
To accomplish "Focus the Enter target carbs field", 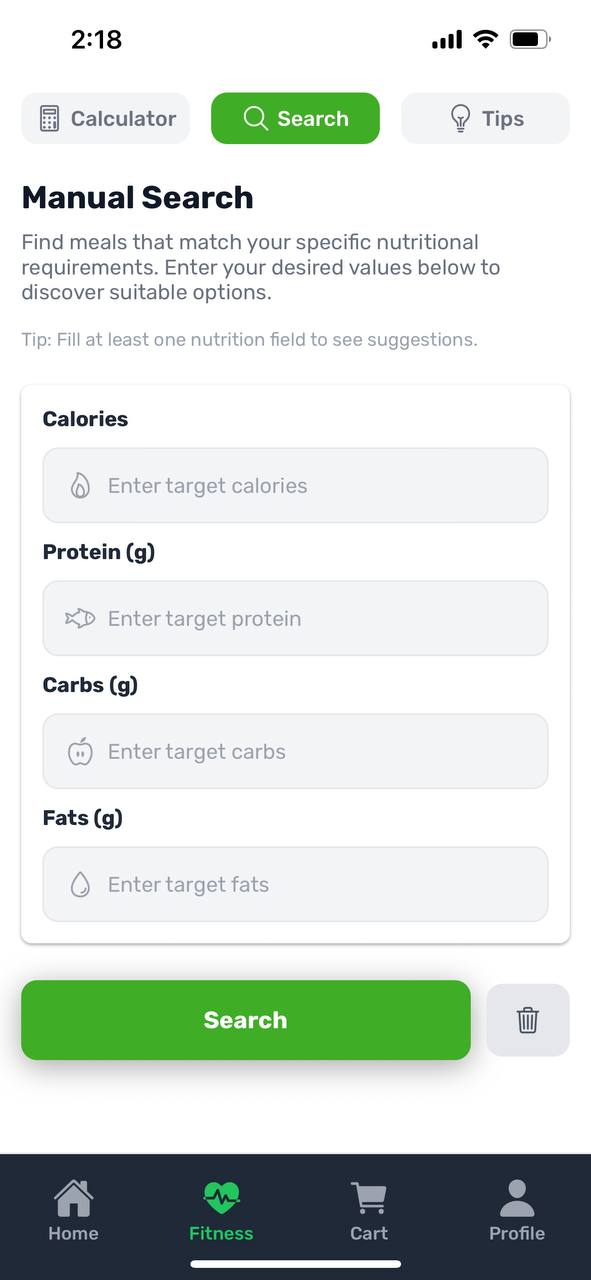I will 295,751.
